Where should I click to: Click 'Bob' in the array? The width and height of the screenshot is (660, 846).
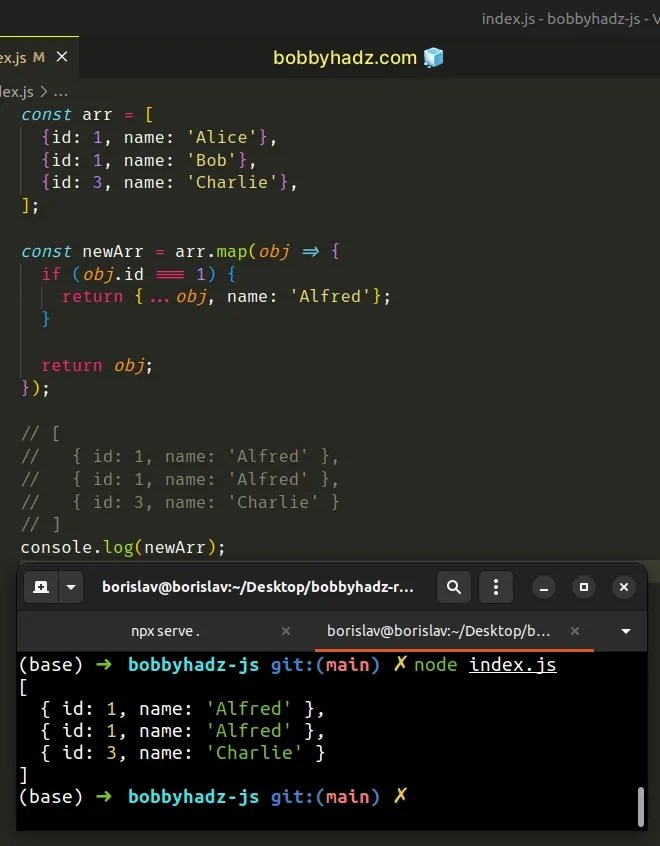[x=211, y=160]
